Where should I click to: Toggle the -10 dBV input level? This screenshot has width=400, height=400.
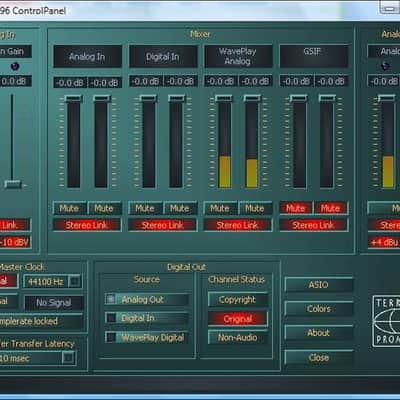15,242
